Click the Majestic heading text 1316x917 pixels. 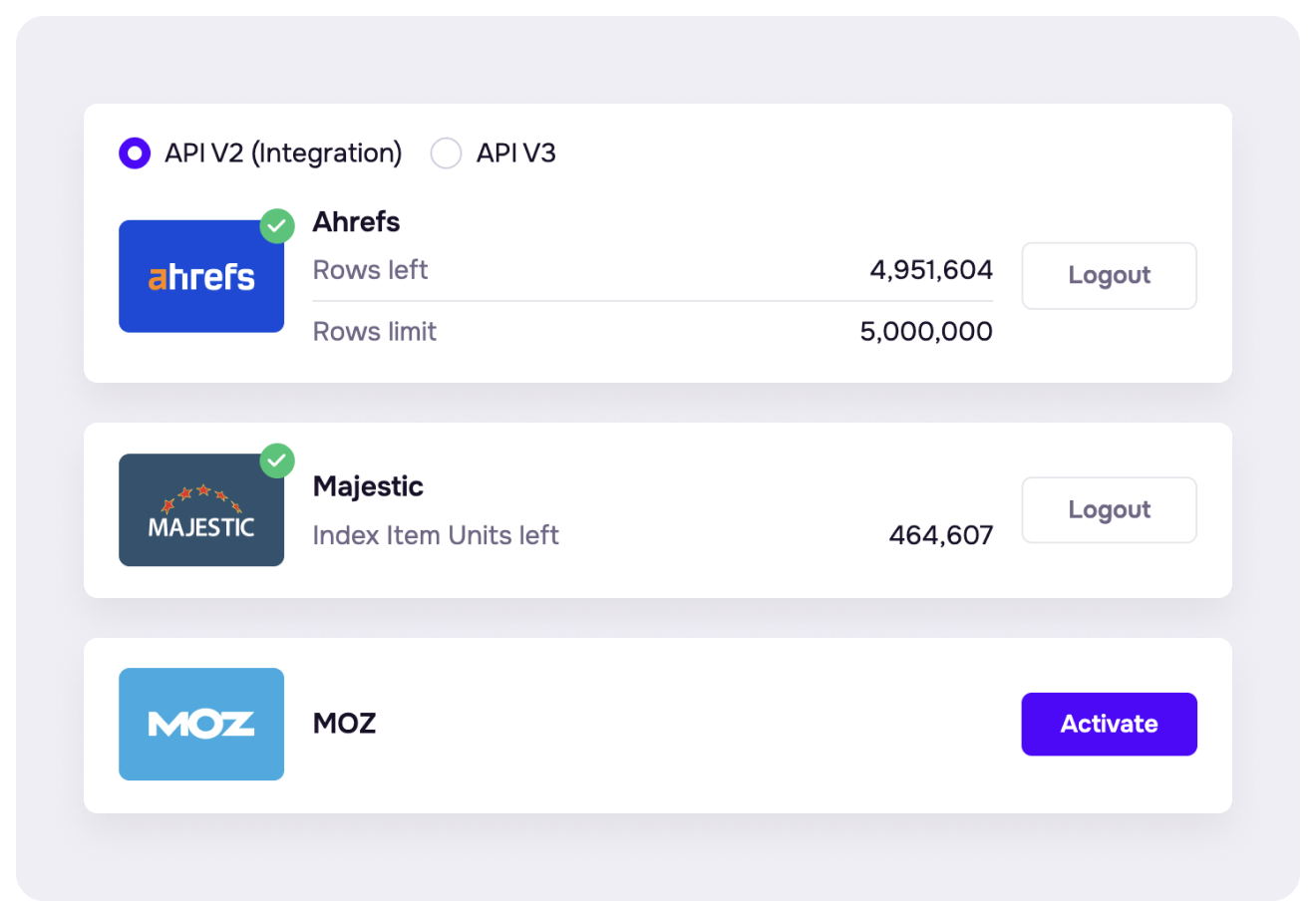(368, 486)
